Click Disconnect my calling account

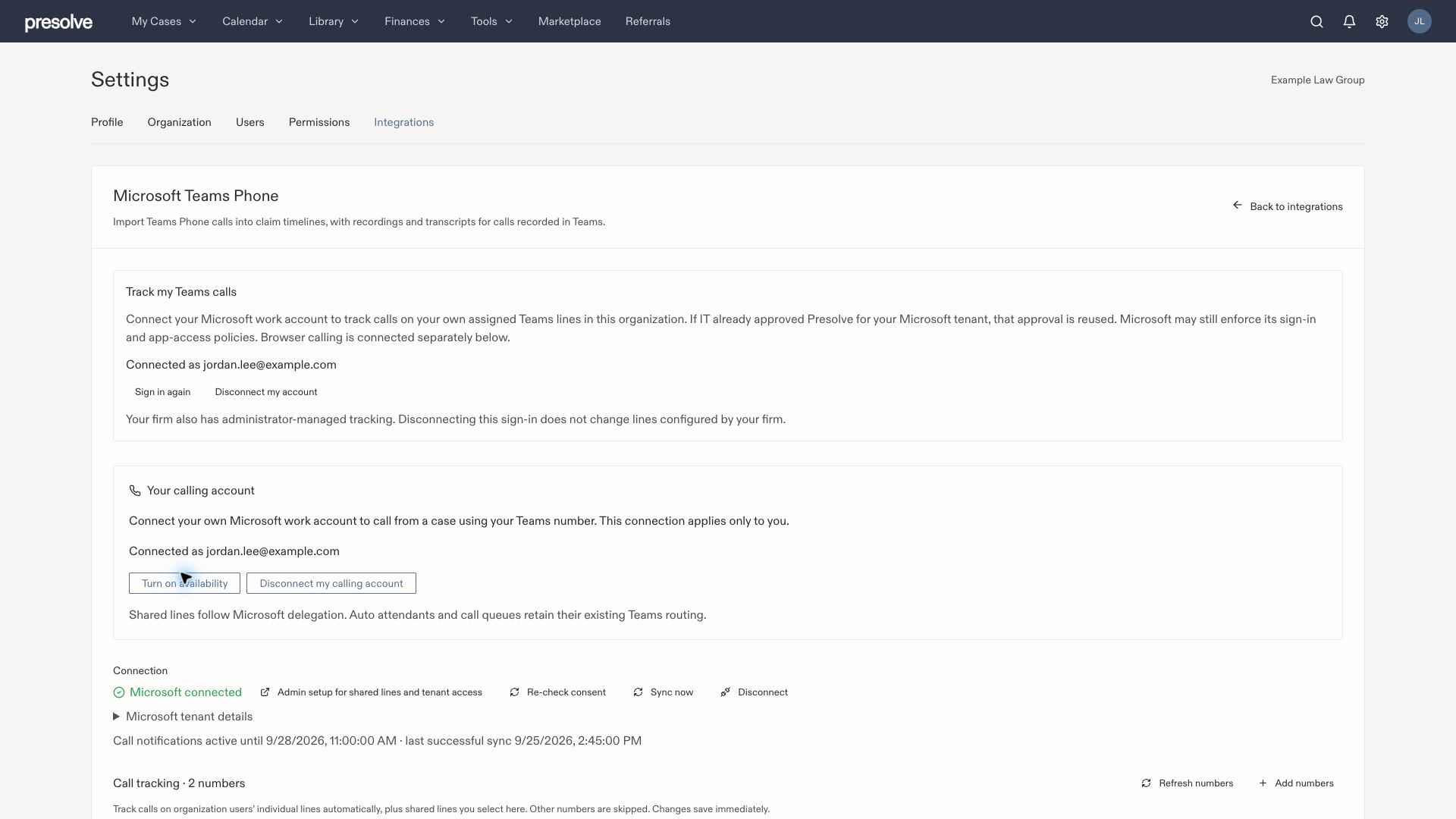coord(331,583)
